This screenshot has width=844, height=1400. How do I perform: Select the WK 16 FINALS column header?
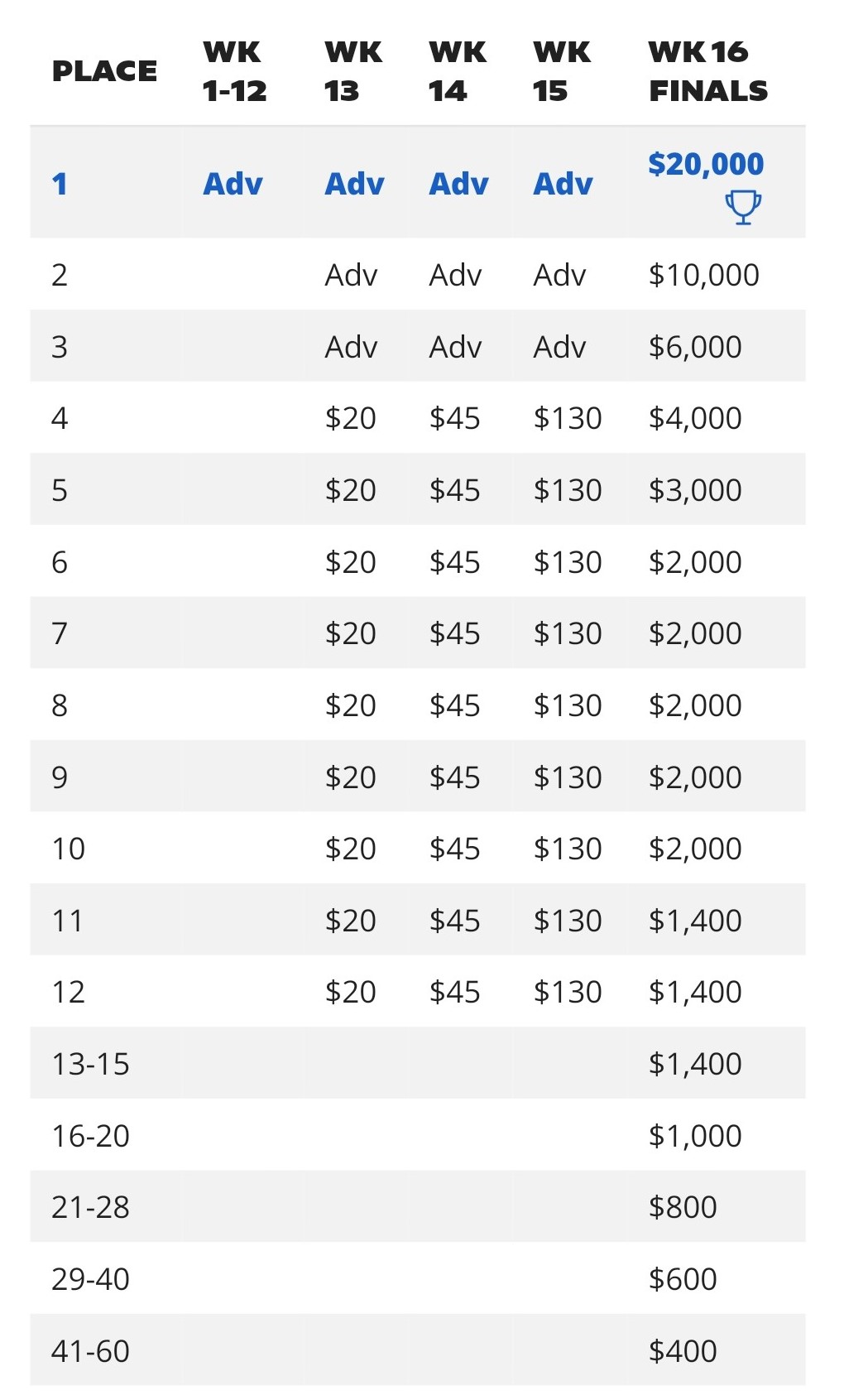[708, 71]
